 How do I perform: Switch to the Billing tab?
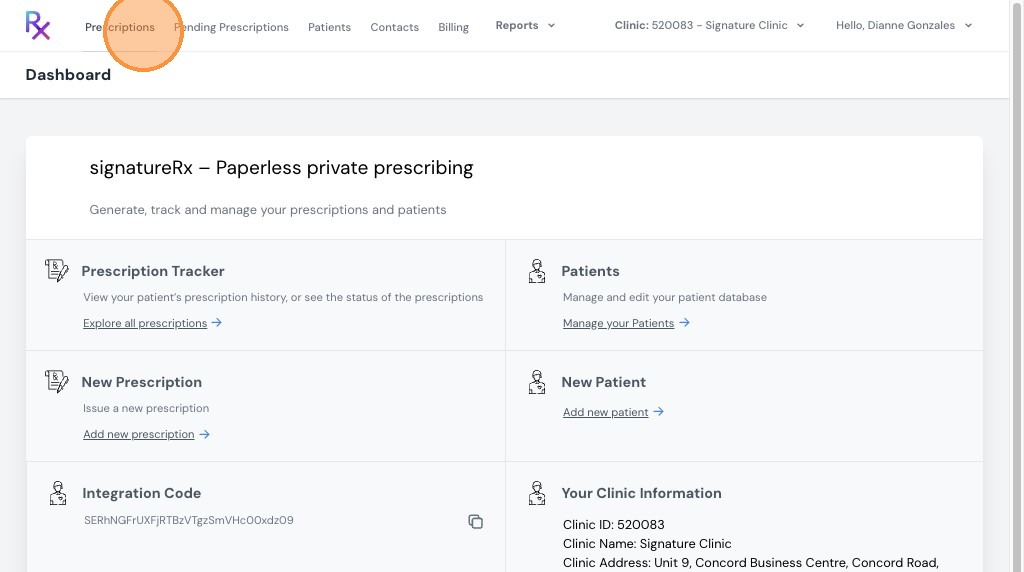coord(453,27)
